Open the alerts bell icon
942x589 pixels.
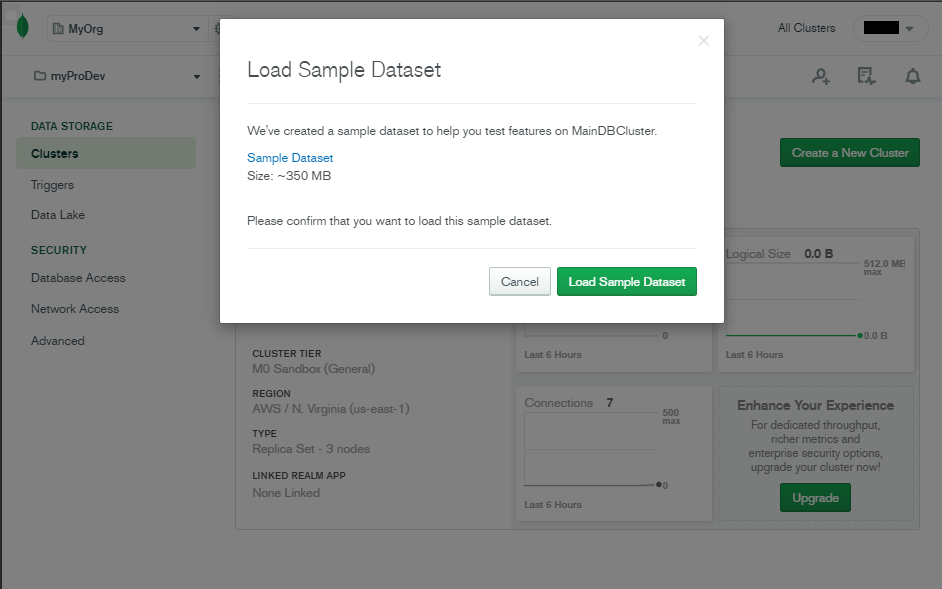(x=913, y=76)
